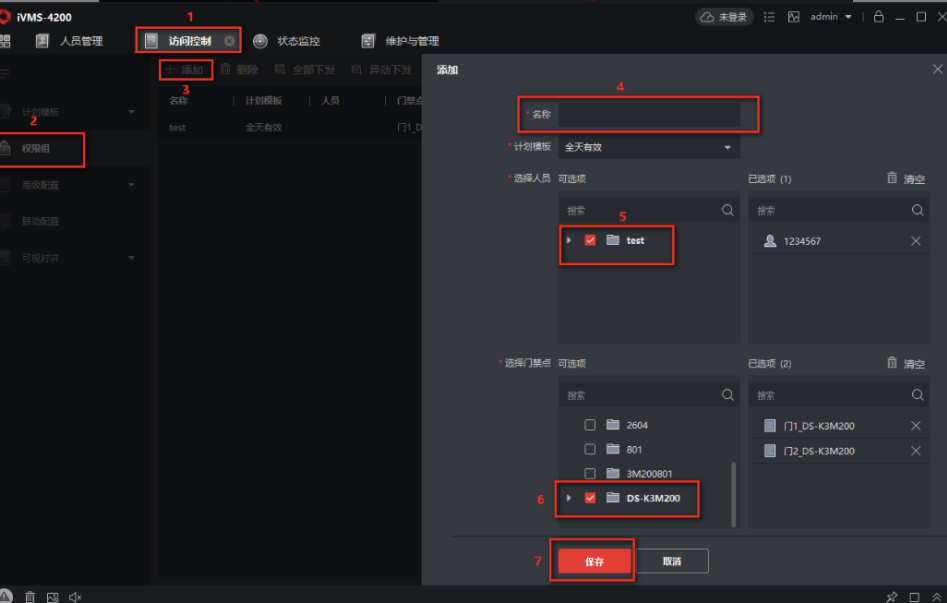The height and width of the screenshot is (603, 947).
Task: Uncheck the test person group checkbox
Action: coord(590,240)
